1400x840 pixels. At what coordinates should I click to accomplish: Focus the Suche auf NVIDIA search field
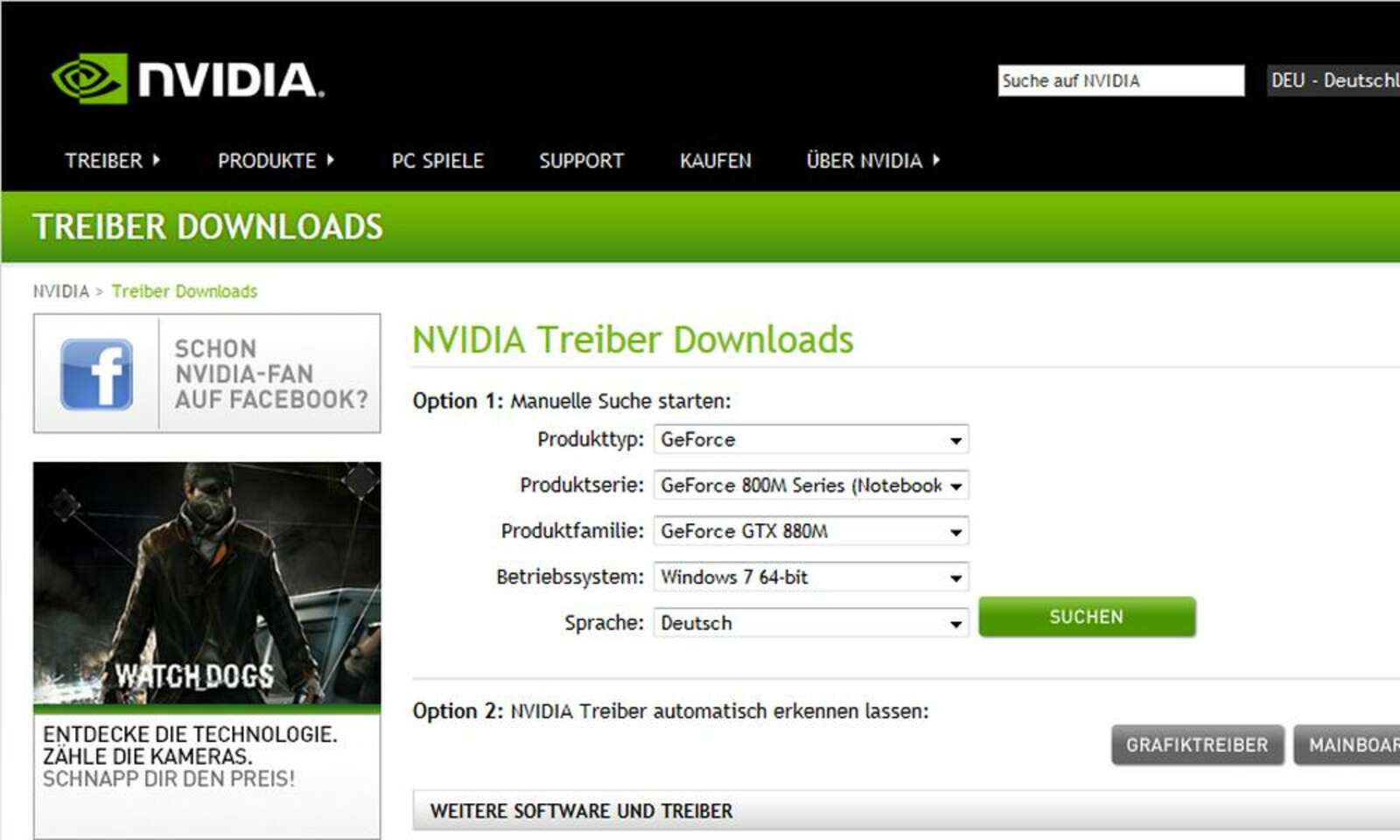(x=1120, y=80)
